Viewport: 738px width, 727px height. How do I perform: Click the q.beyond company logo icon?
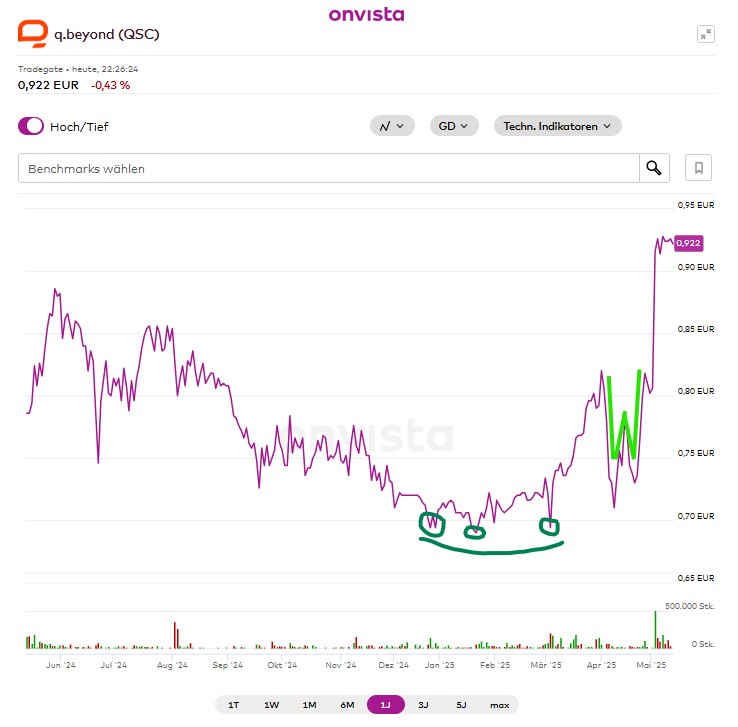[32, 35]
